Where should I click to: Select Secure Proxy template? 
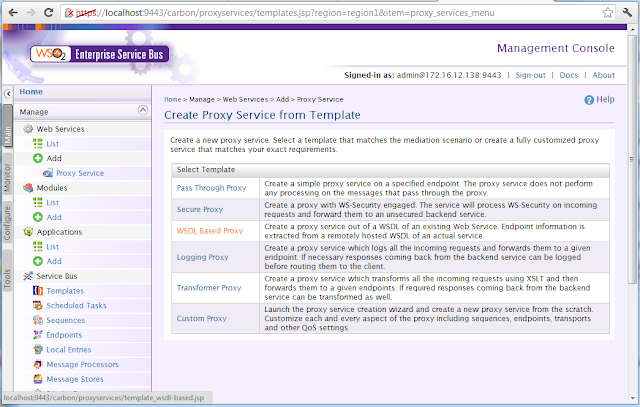[x=200, y=209]
